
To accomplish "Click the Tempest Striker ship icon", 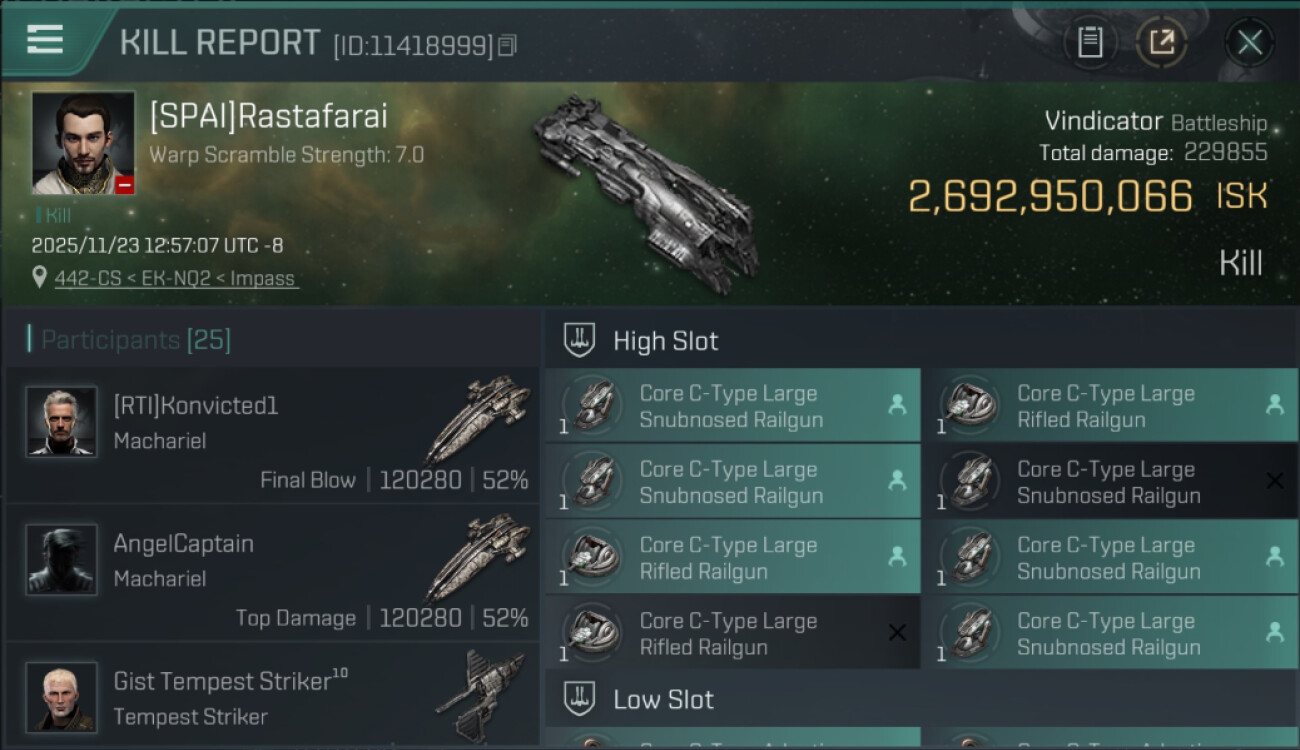I will click(x=480, y=693).
